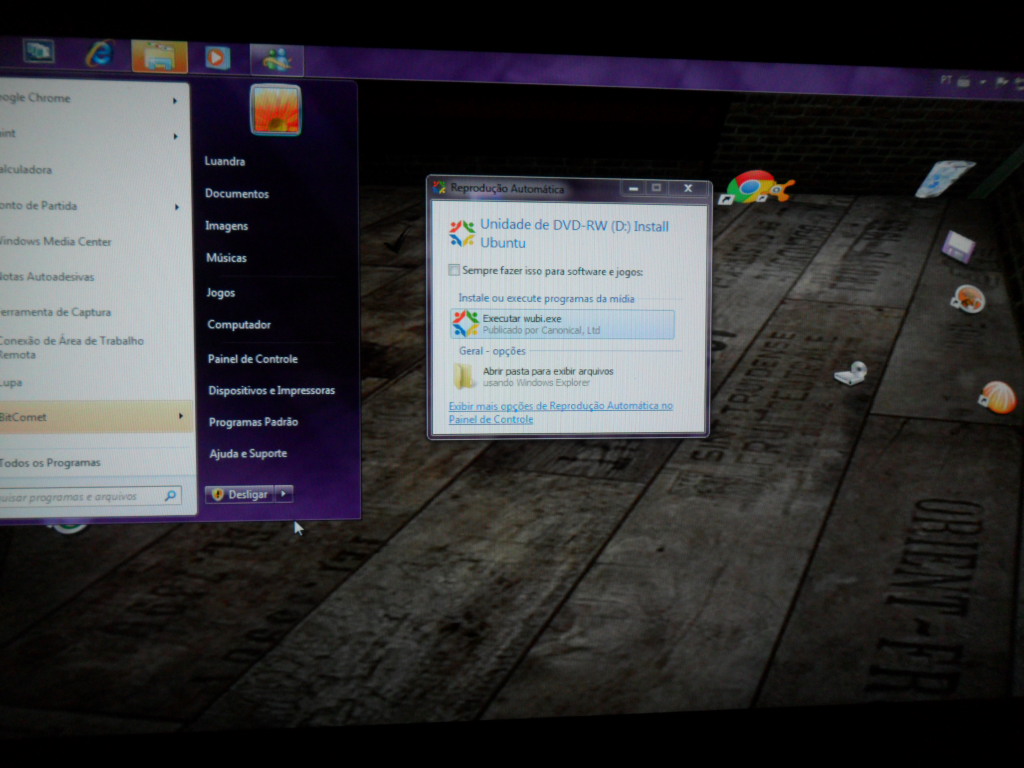Click the Desligar shutdown button

240,494
